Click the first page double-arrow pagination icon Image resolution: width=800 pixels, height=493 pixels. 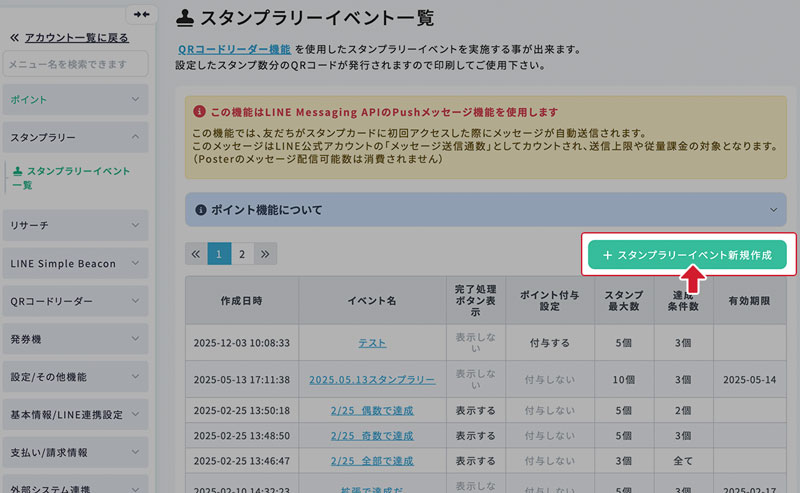[196, 254]
